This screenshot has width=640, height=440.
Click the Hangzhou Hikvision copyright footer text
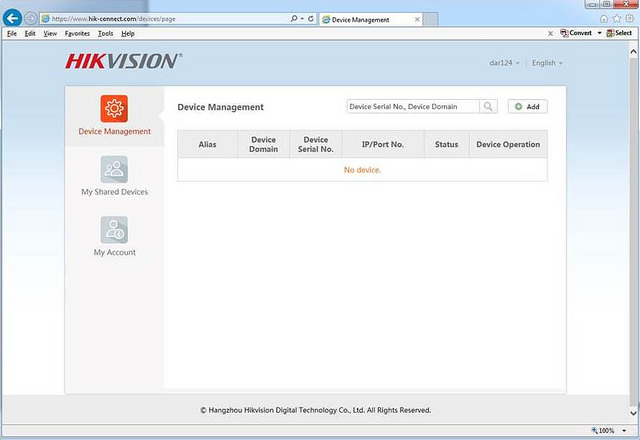[x=316, y=410]
